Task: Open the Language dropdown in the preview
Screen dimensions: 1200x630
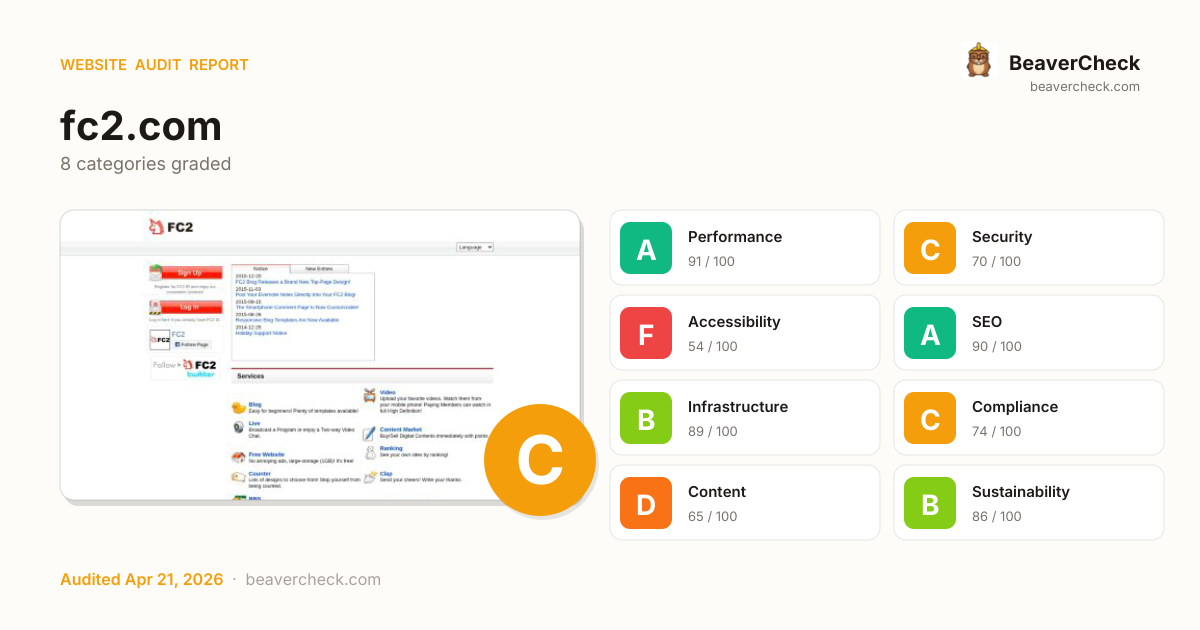Action: pyautogui.click(x=475, y=247)
